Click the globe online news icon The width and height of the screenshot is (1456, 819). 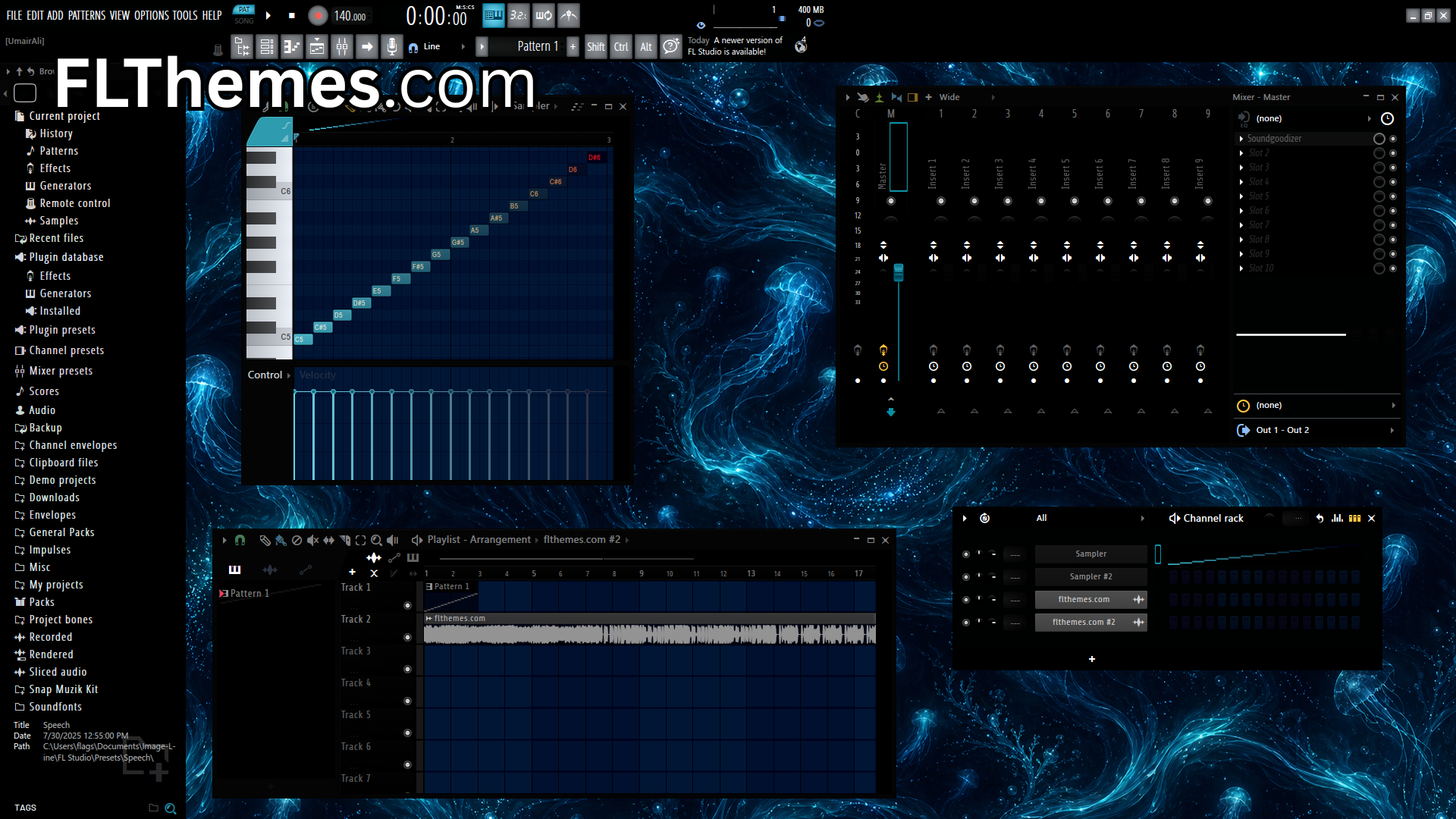[801, 47]
